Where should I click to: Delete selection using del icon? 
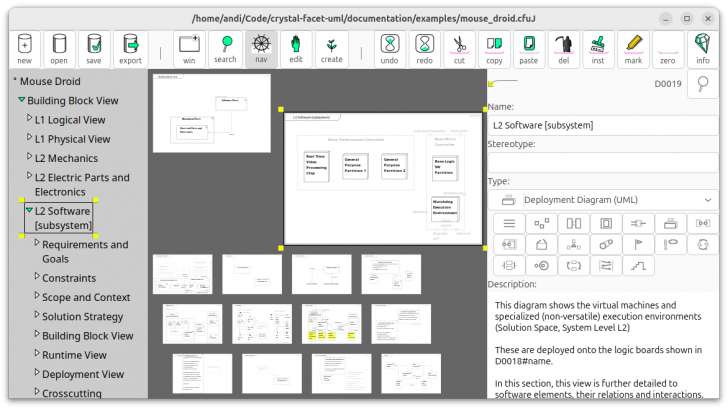pyautogui.click(x=564, y=49)
